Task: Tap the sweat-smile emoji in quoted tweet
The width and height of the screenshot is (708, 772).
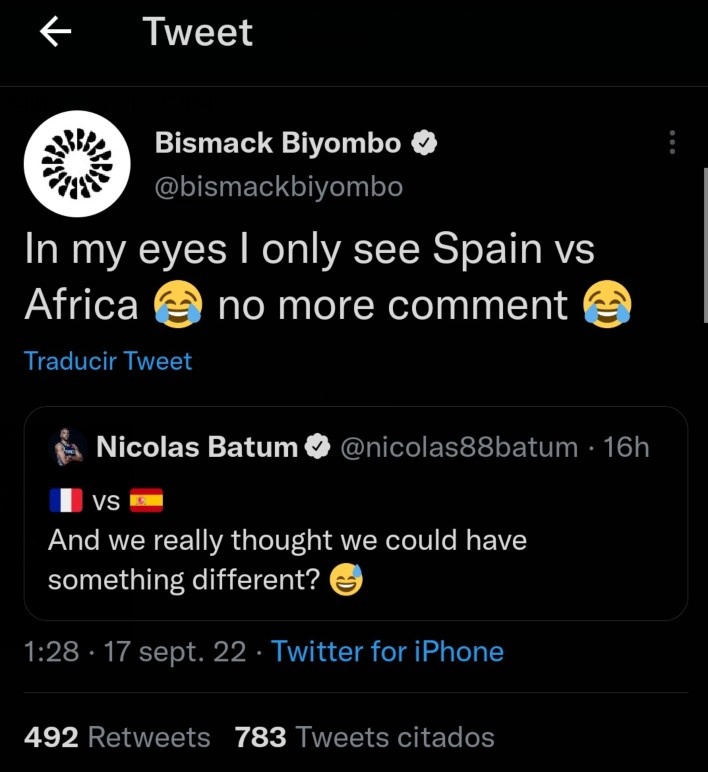Action: (346, 580)
